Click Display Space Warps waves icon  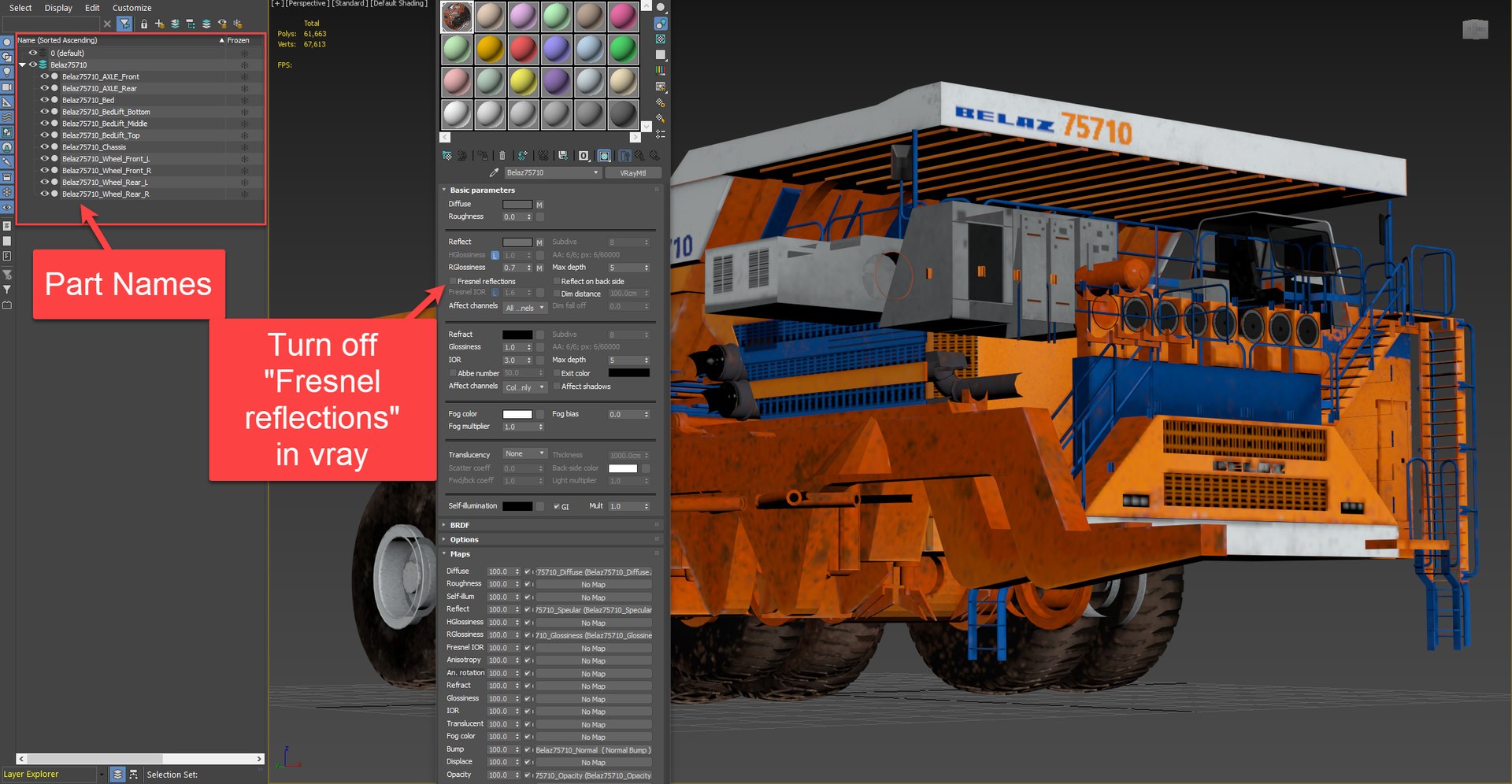7,116
